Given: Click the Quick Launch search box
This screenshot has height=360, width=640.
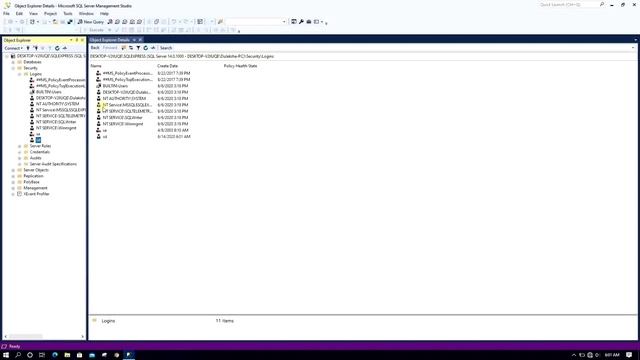Looking at the screenshot, I should tap(568, 4).
